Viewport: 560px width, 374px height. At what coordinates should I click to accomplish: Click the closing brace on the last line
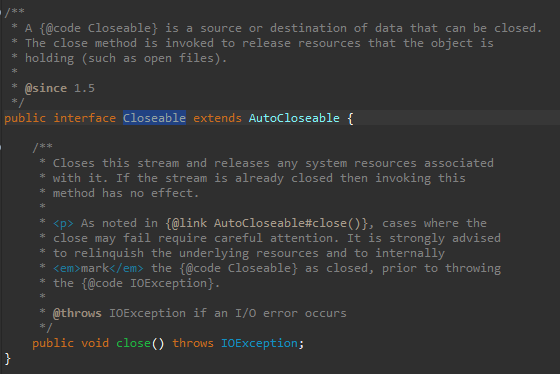tap(8, 358)
